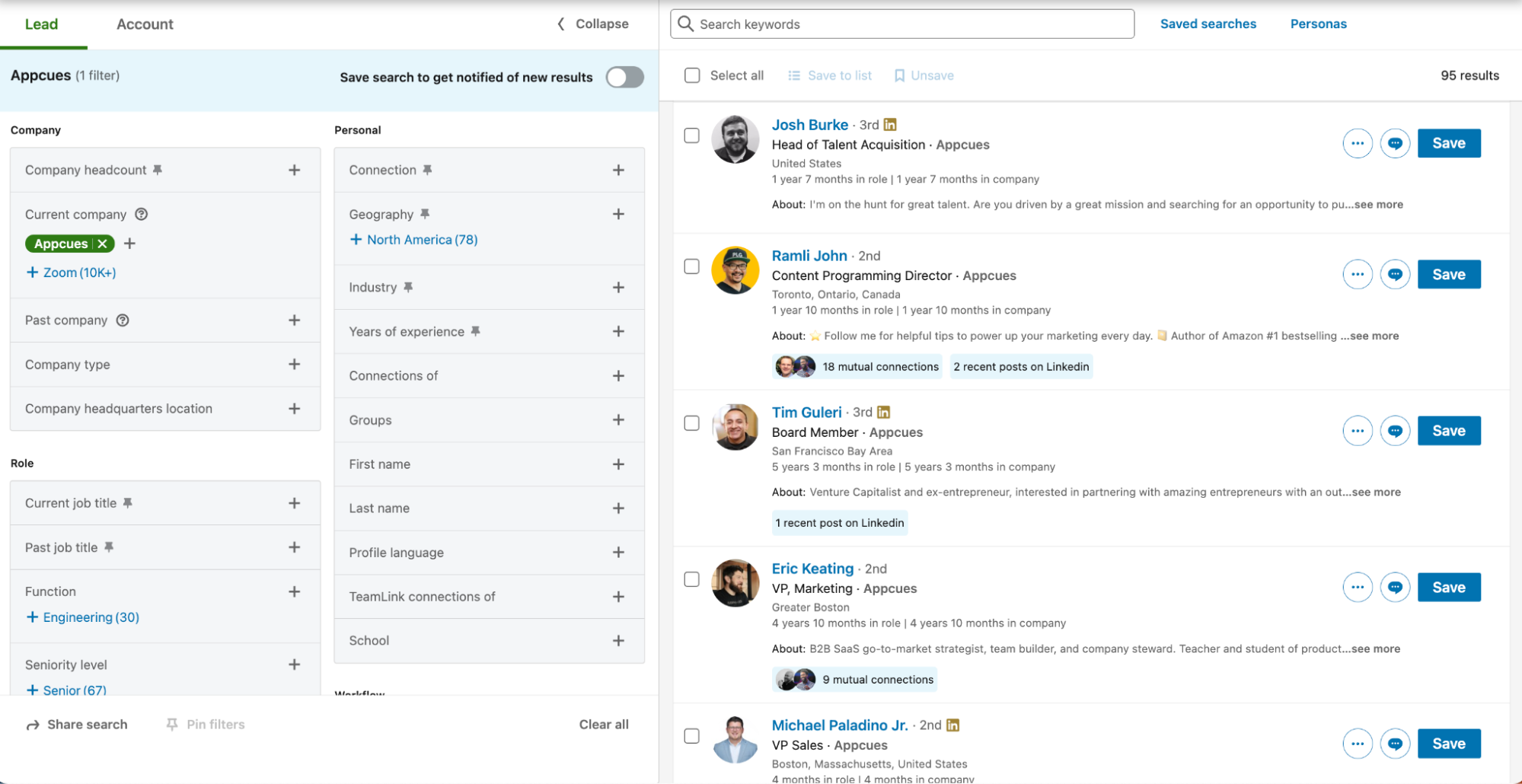1522x784 pixels.
Task: Open more options for Eric Keating
Action: [1358, 588]
